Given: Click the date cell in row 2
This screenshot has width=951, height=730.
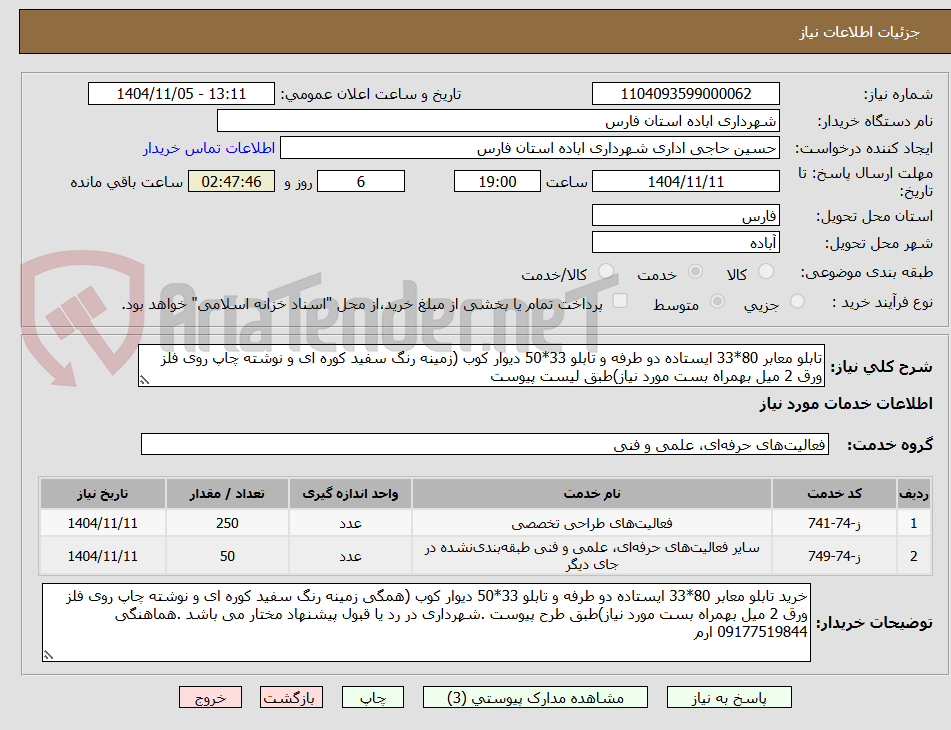Looking at the screenshot, I should tap(102, 555).
